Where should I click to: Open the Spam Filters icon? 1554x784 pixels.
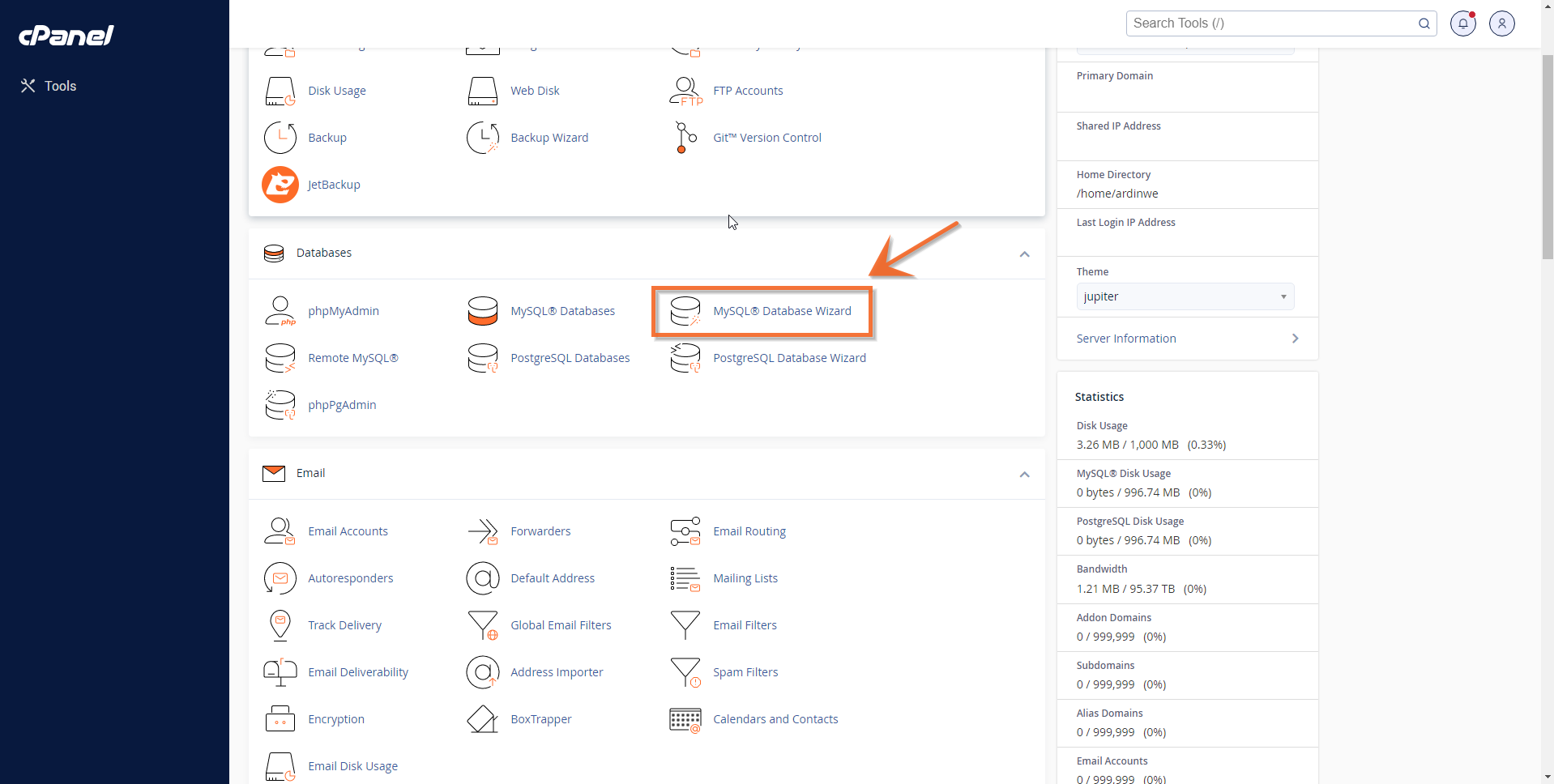[685, 672]
